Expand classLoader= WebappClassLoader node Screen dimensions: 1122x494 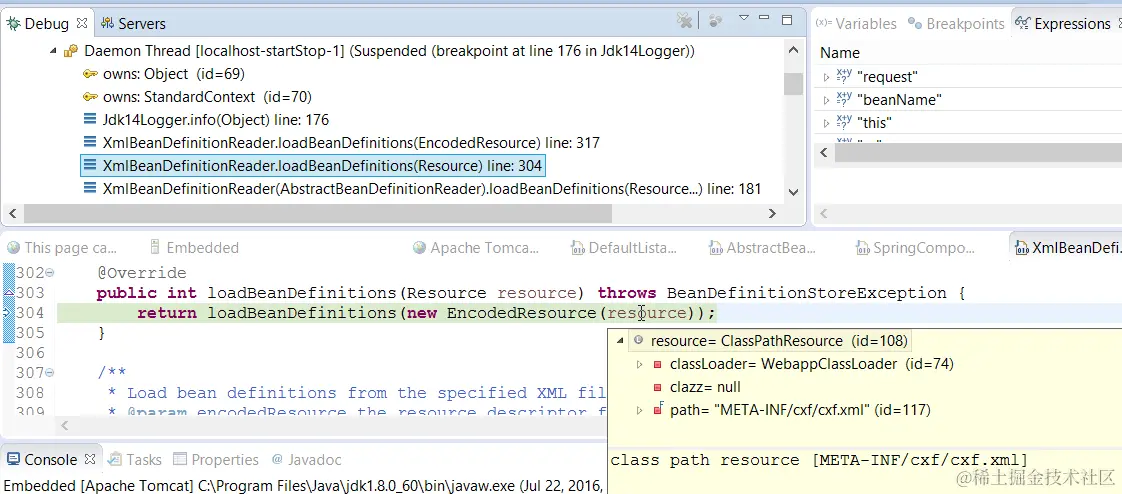[x=640, y=364]
